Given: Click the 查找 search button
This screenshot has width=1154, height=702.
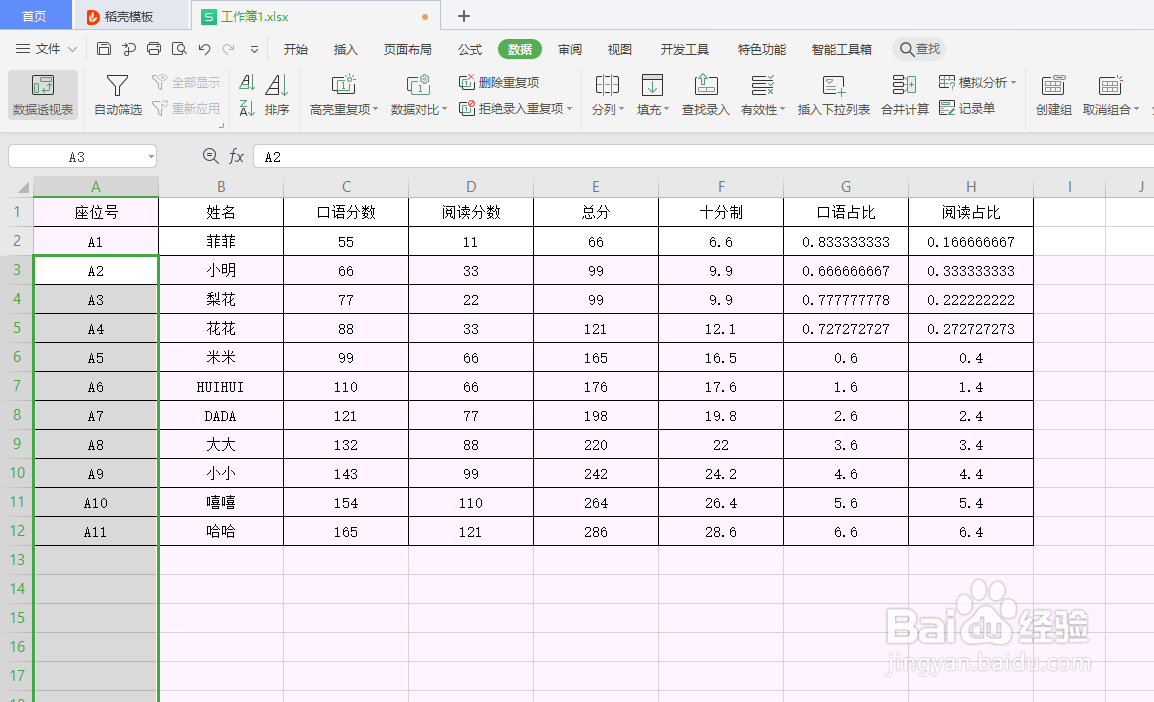Looking at the screenshot, I should click(918, 47).
